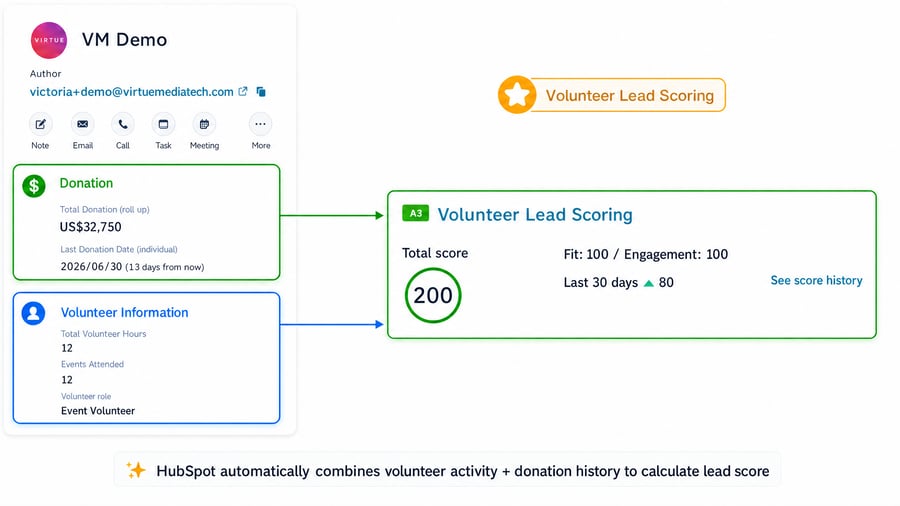Click victoria+demo@virtuemediatech.com email link
Viewport: 900px width, 506px height.
pos(131,92)
